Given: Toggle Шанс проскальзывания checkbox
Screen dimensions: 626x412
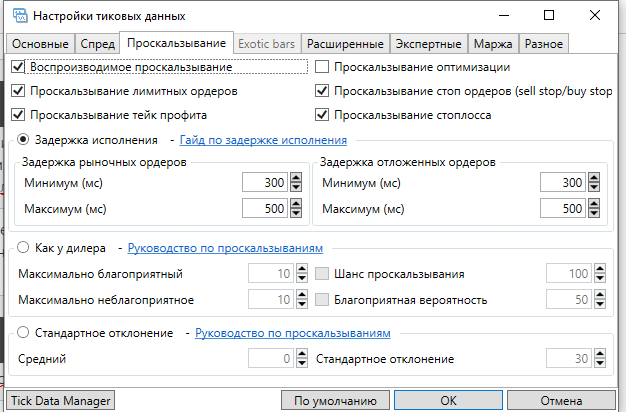Looking at the screenshot, I should 322,273.
